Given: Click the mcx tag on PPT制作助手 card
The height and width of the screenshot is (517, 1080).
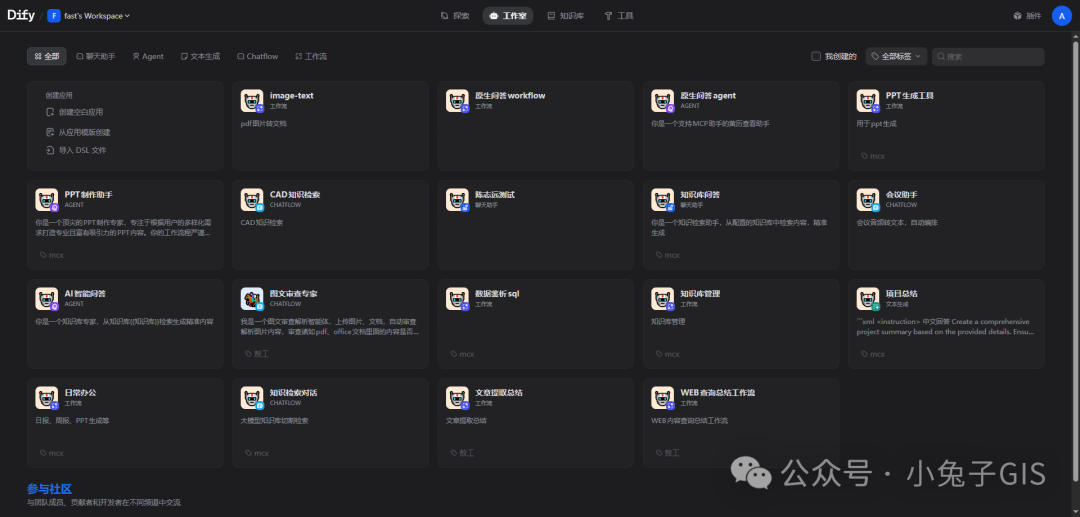Looking at the screenshot, I should tap(52, 255).
